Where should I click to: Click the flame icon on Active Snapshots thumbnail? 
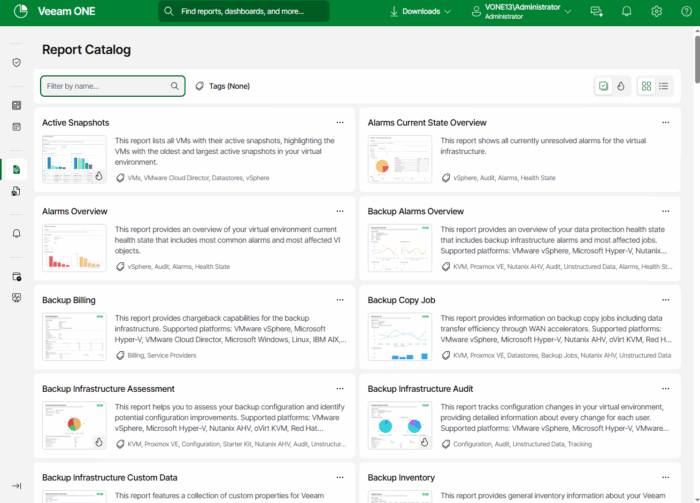99,176
